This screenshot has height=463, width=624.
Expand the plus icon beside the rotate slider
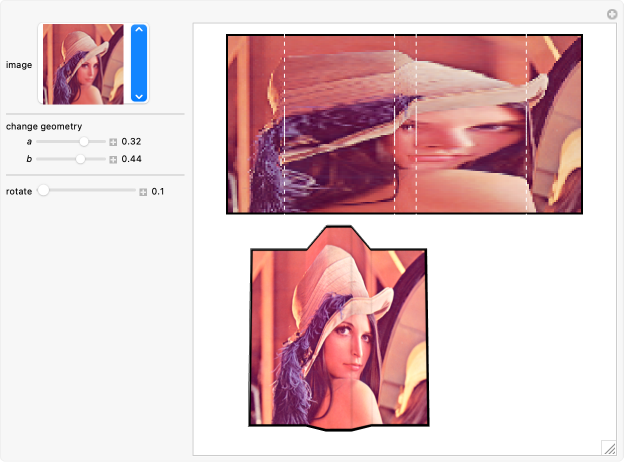click(x=143, y=191)
